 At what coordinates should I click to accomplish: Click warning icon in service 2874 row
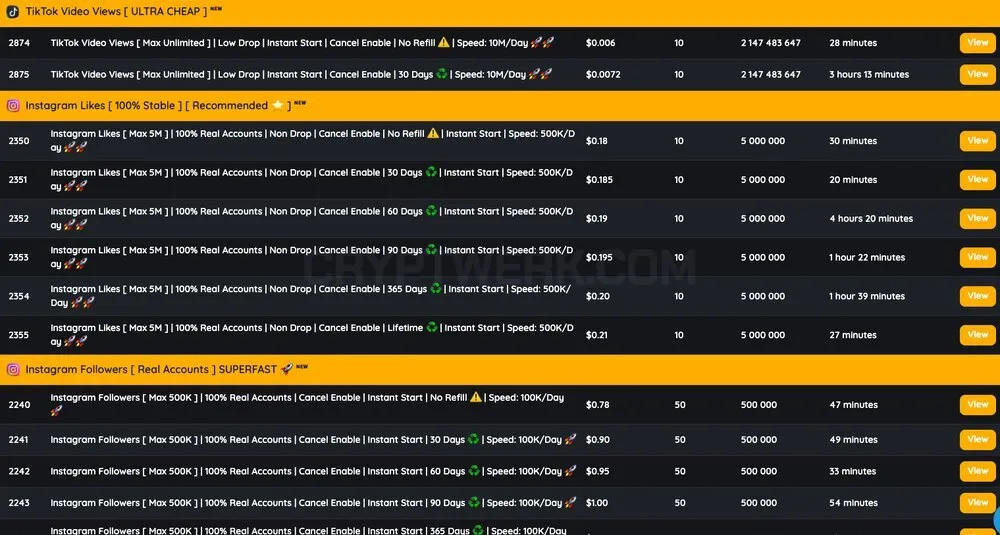point(444,43)
